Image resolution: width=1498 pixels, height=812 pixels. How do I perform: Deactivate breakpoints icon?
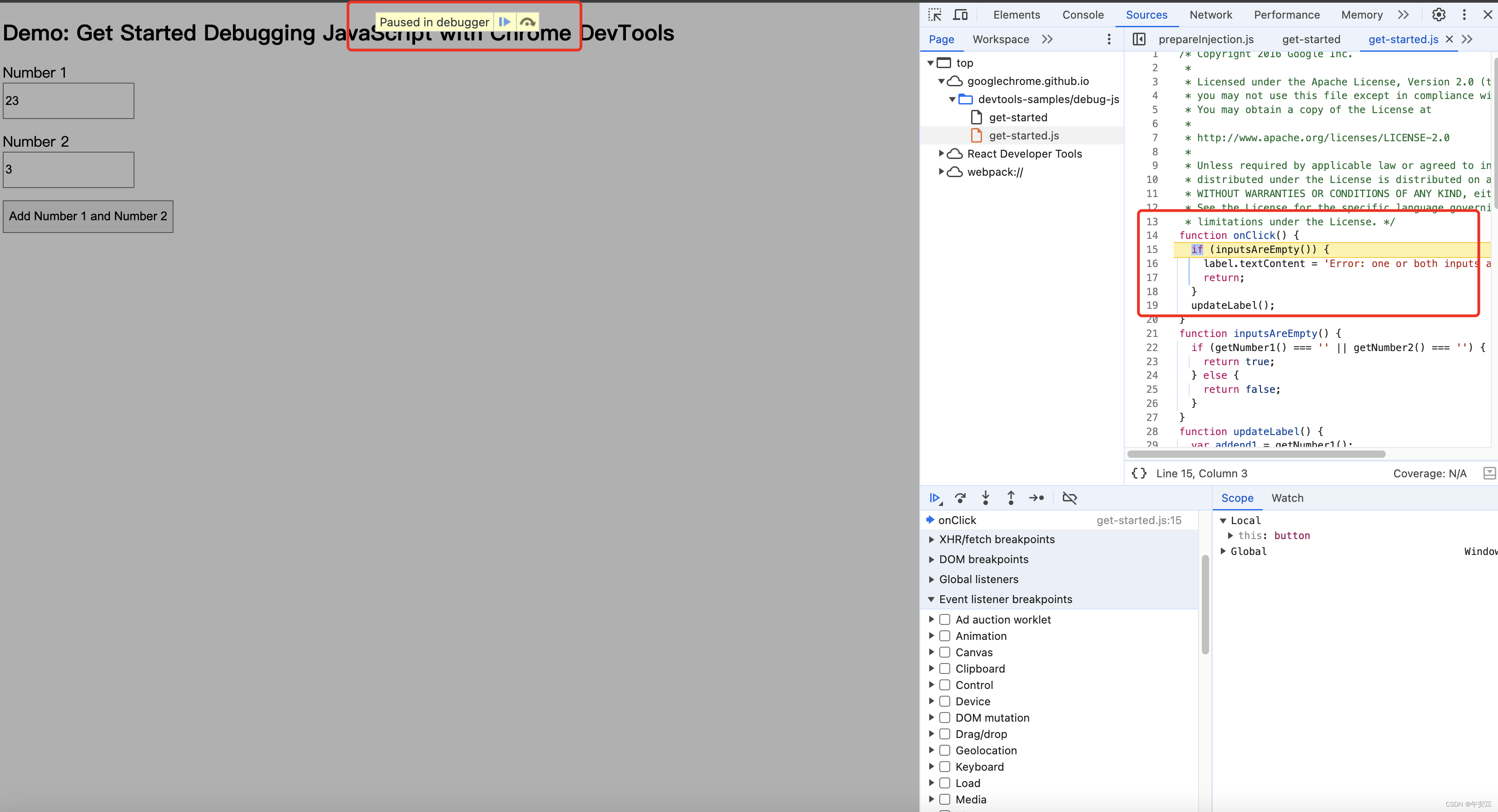[1069, 498]
